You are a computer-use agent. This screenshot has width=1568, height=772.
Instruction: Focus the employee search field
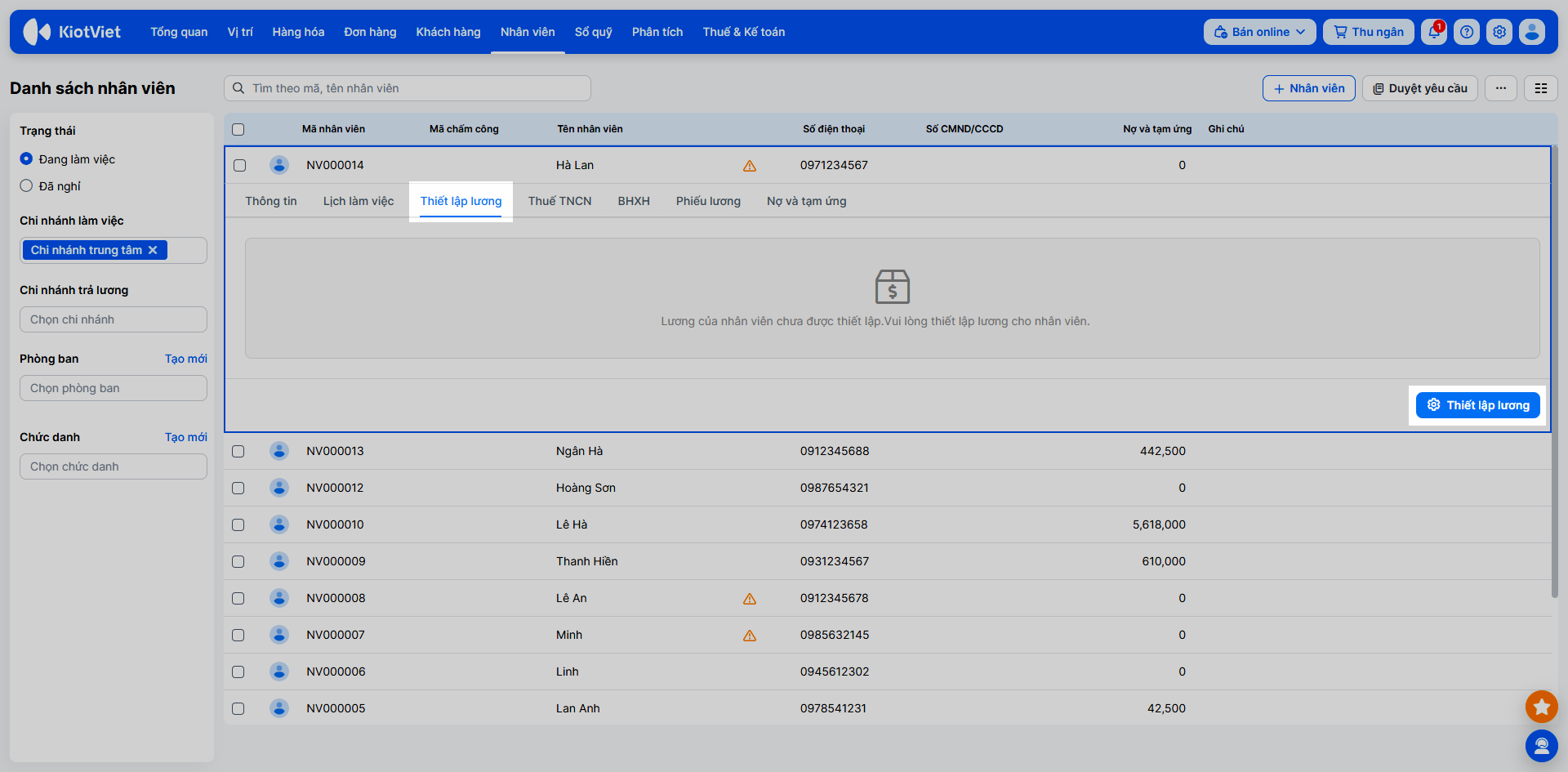tap(408, 88)
